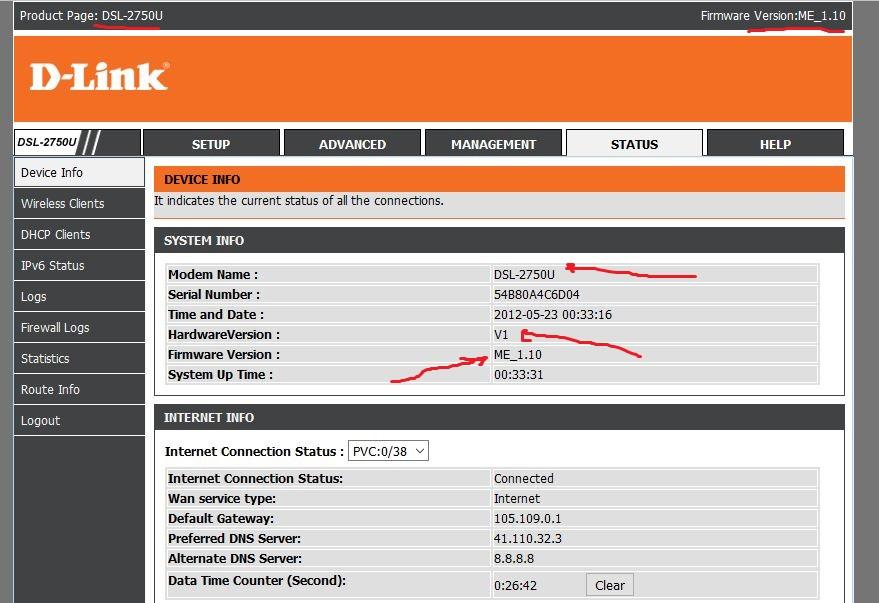Screen dimensions: 879x603
Task: Click the Product Page DSL-2750U header text
Action: 91,16
